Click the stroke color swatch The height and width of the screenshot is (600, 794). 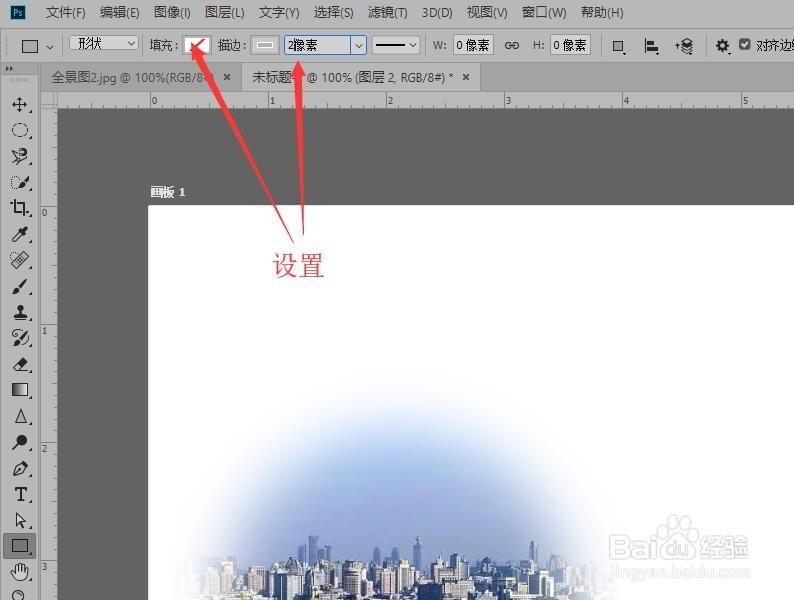point(265,46)
